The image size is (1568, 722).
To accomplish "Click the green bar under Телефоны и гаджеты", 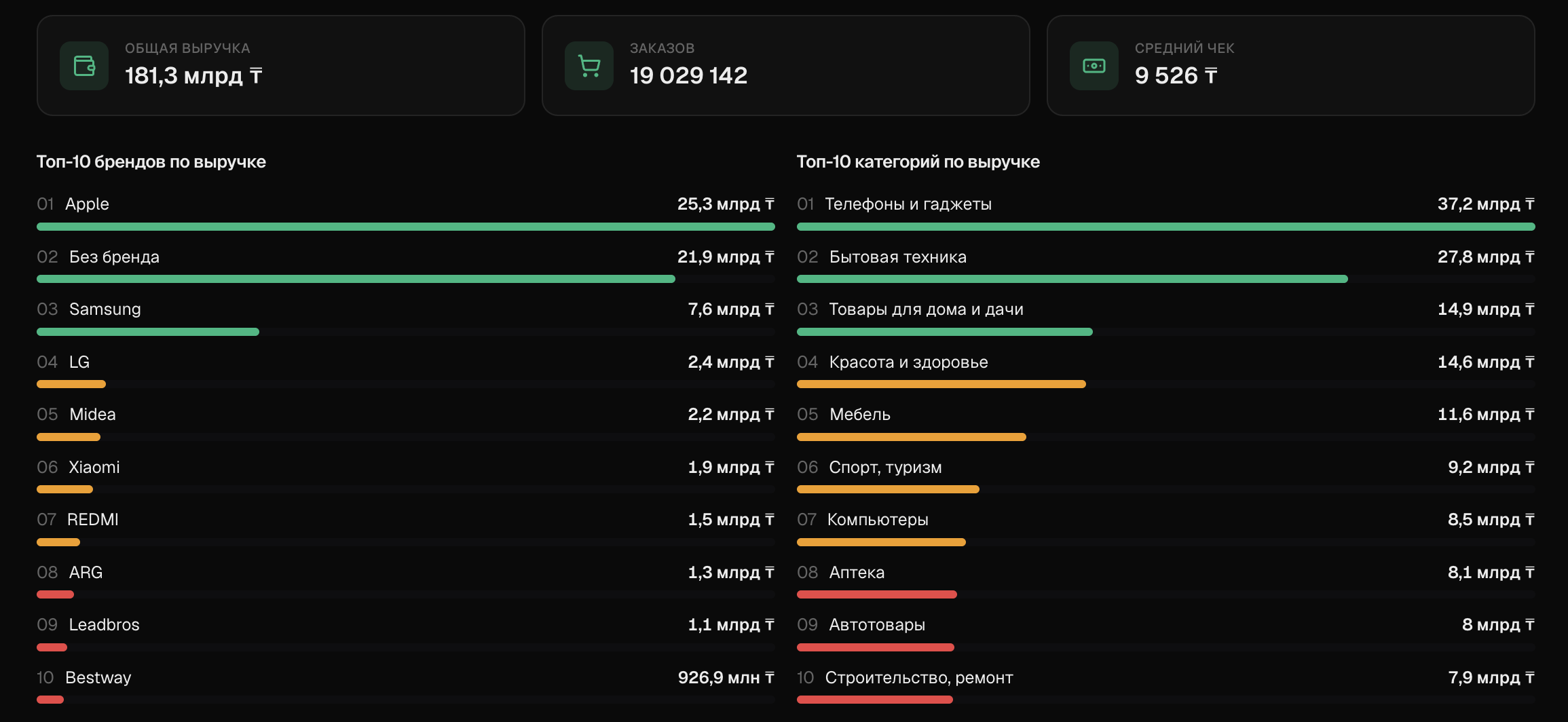I will point(1166,227).
